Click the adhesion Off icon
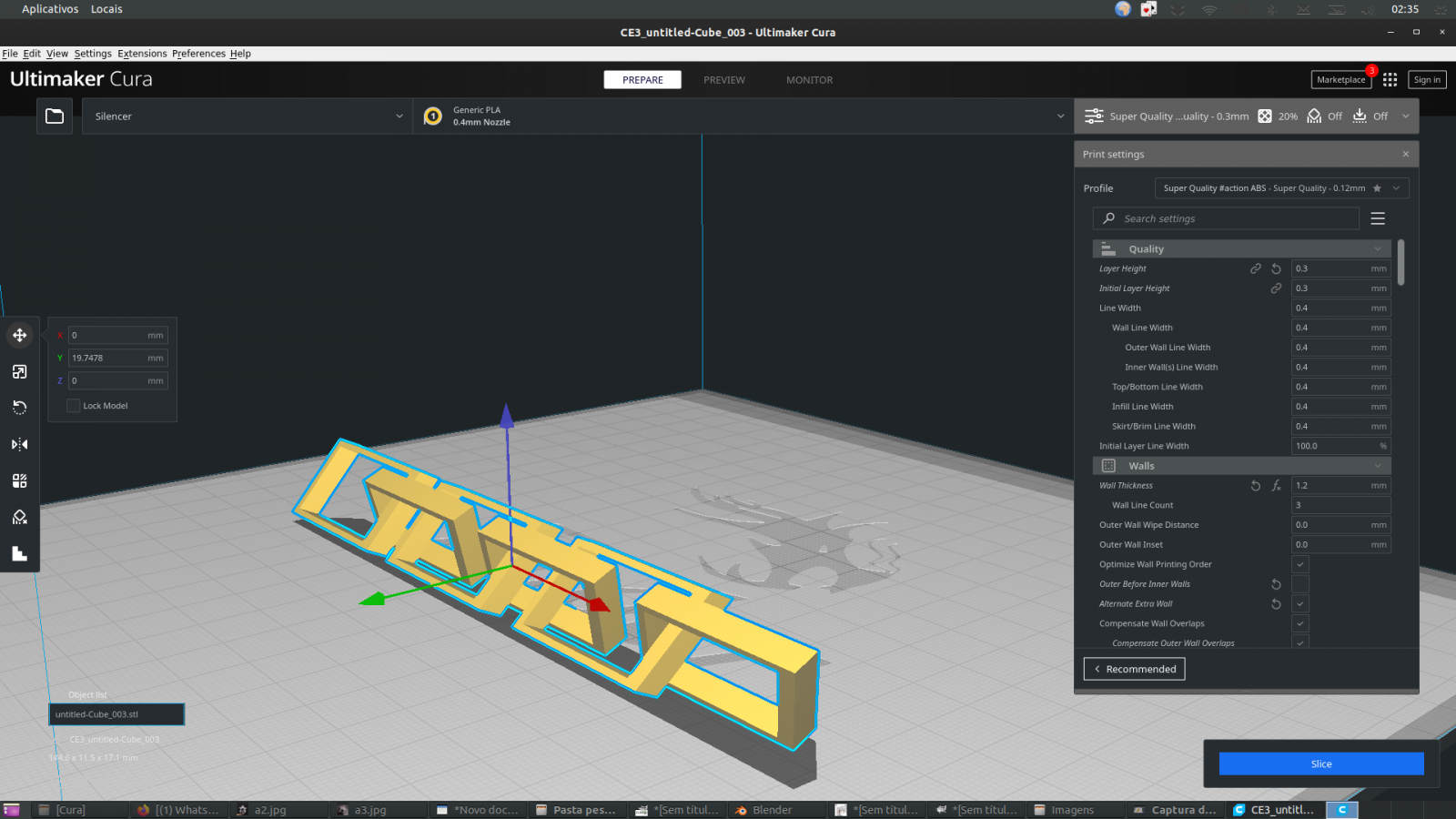1456x819 pixels. click(1360, 116)
